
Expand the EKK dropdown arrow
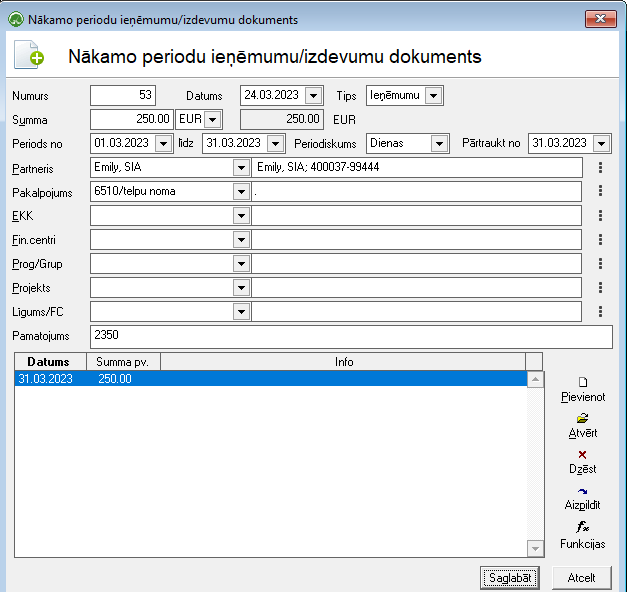241,215
